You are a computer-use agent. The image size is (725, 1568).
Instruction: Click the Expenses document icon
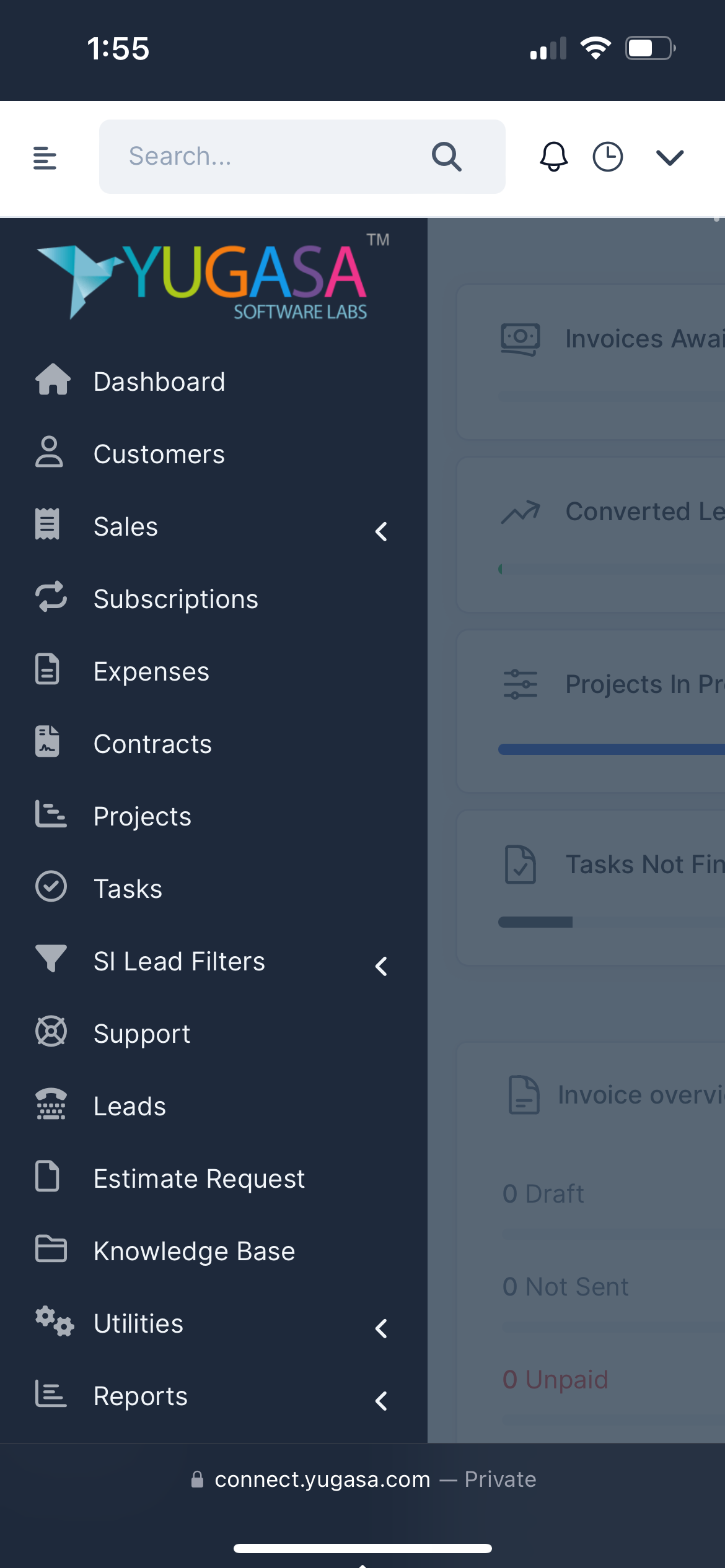click(x=47, y=669)
